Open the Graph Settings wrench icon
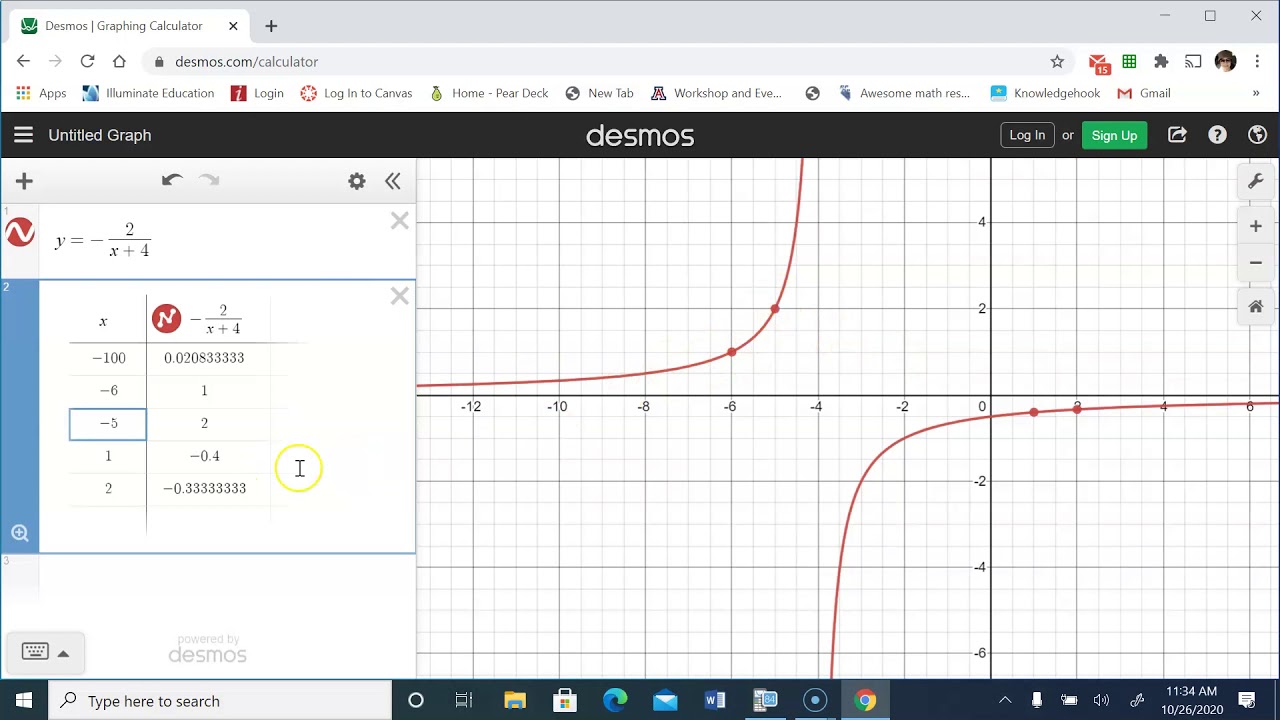This screenshot has height=720, width=1280. point(1255,182)
